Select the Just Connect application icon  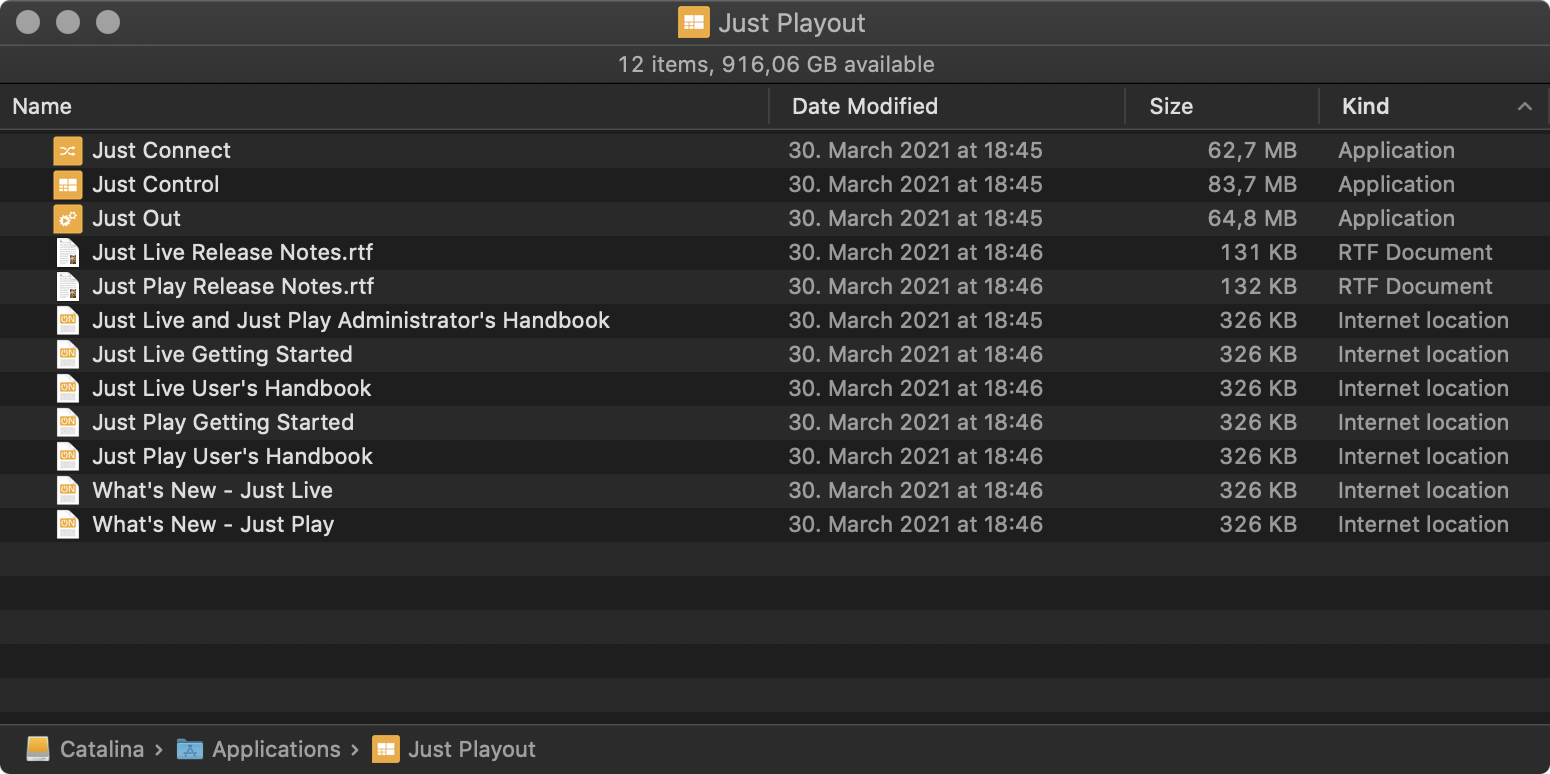[x=67, y=150]
